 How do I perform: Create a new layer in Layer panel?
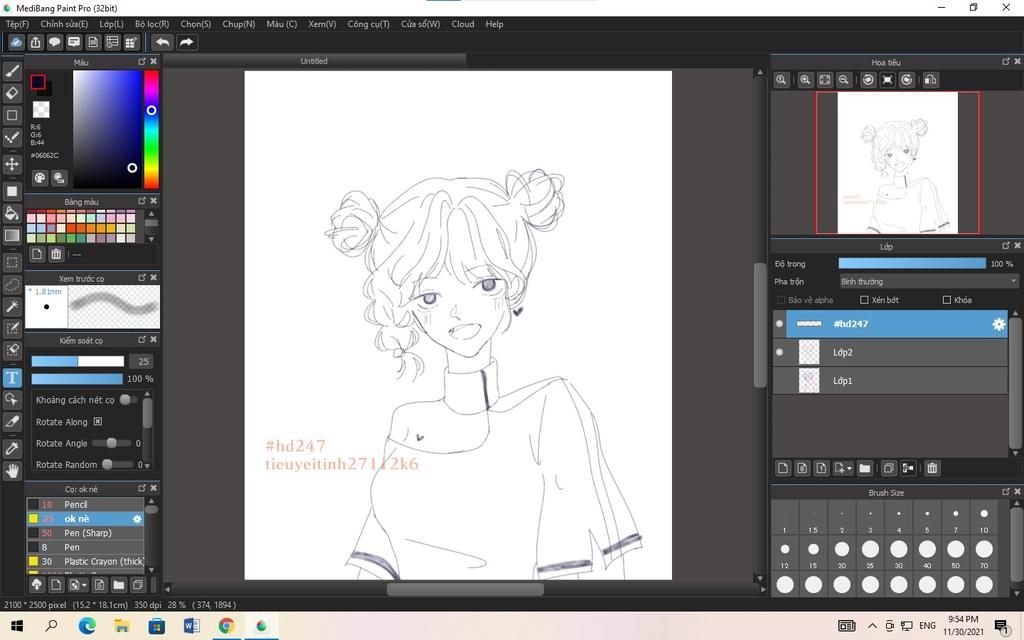click(x=783, y=468)
